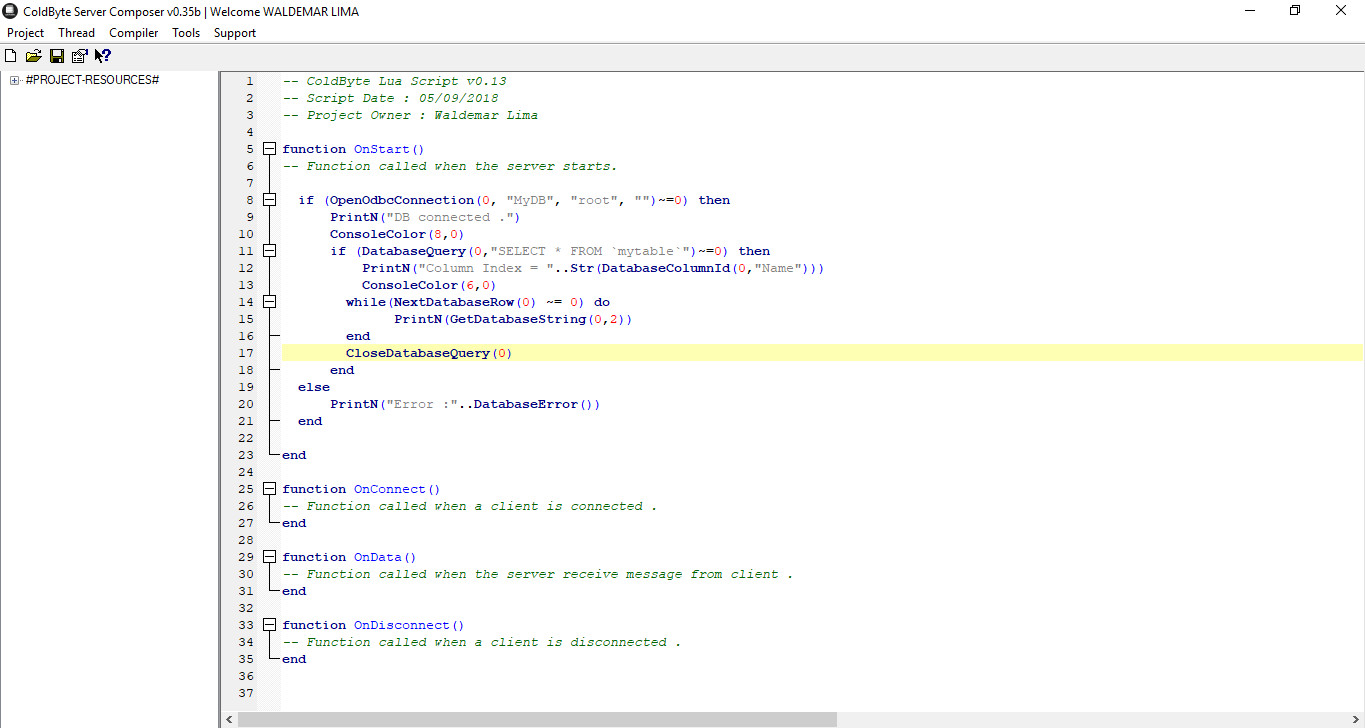The width and height of the screenshot is (1365, 728).
Task: Open the Compiler menu
Action: coord(133,32)
